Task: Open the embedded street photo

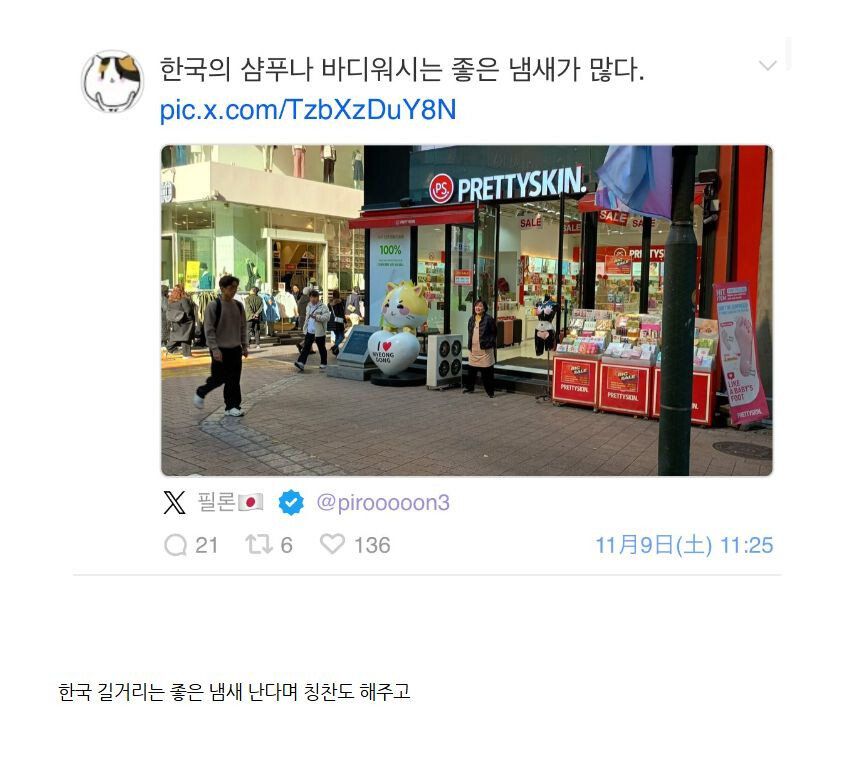Action: tap(467, 311)
